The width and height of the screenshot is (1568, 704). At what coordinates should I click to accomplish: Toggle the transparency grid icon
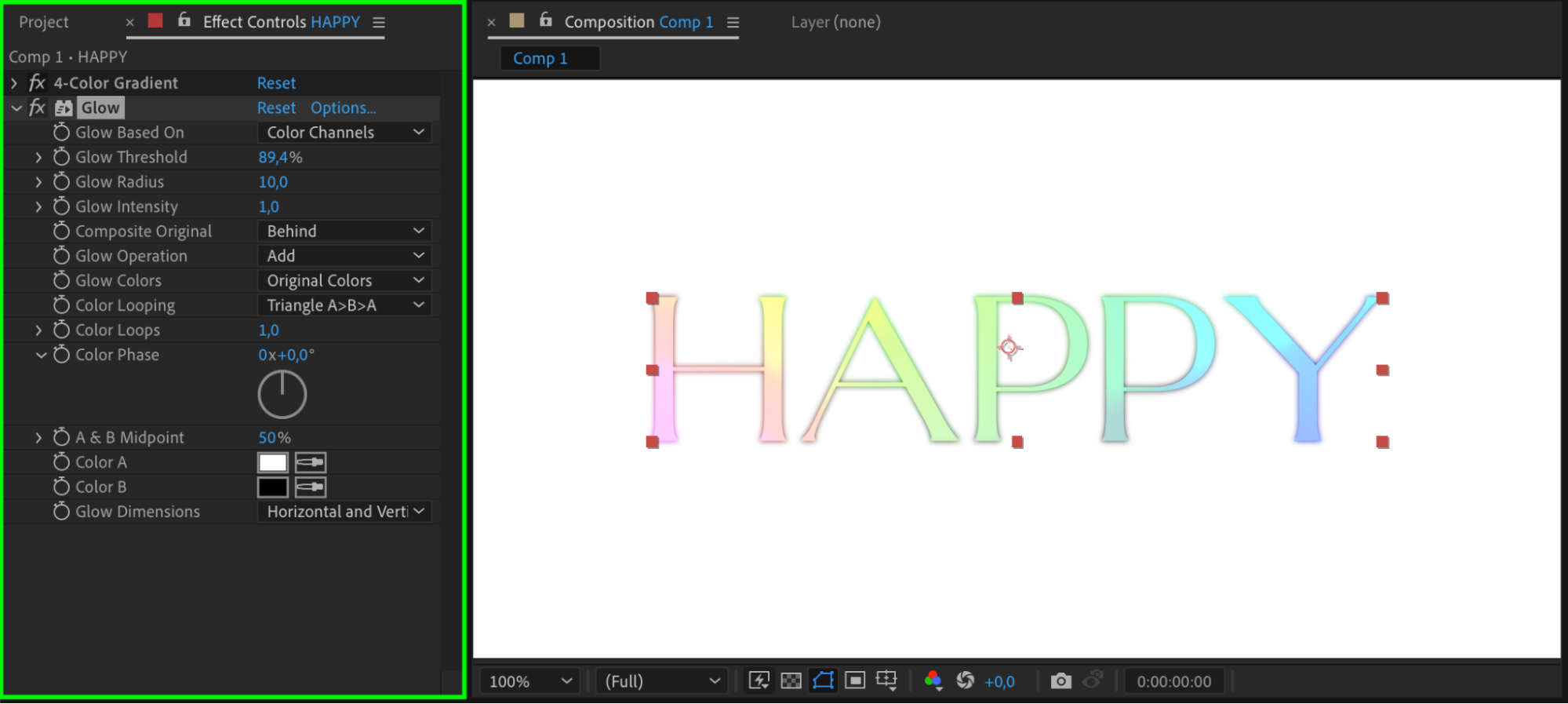tap(791, 680)
